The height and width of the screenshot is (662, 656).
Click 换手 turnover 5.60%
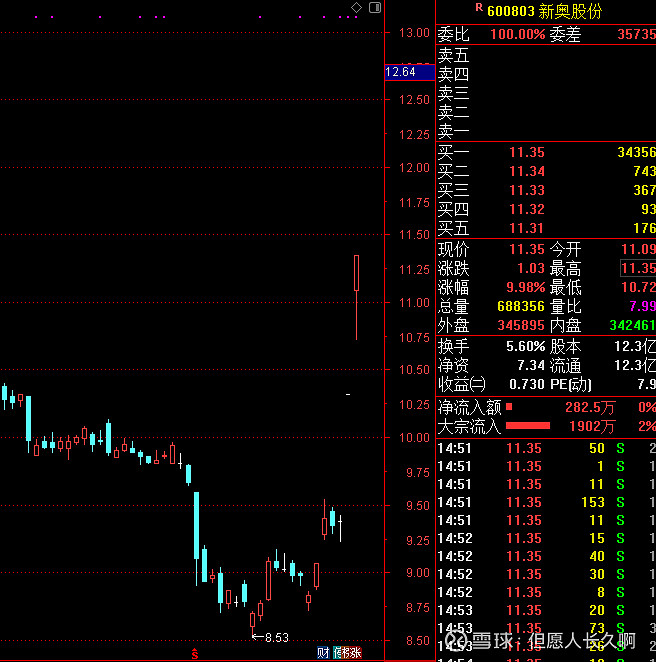(x=526, y=347)
